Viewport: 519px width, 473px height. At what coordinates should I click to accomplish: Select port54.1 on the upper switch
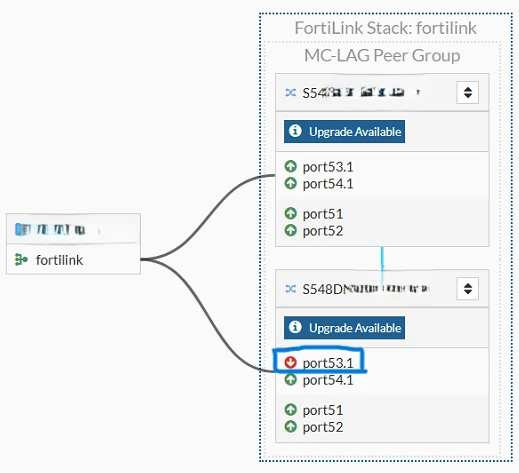point(328,184)
